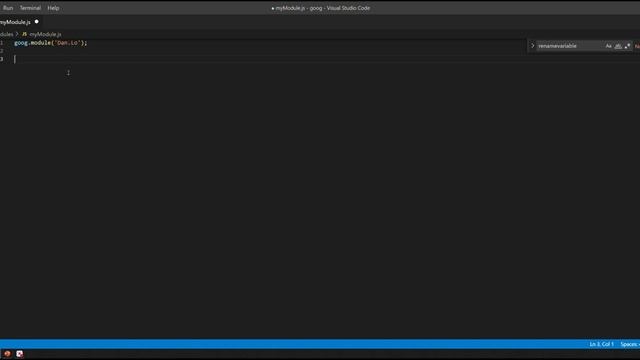The height and width of the screenshot is (360, 640).
Task: Click the unsaved dot on myModule.js tab
Action: (36, 22)
